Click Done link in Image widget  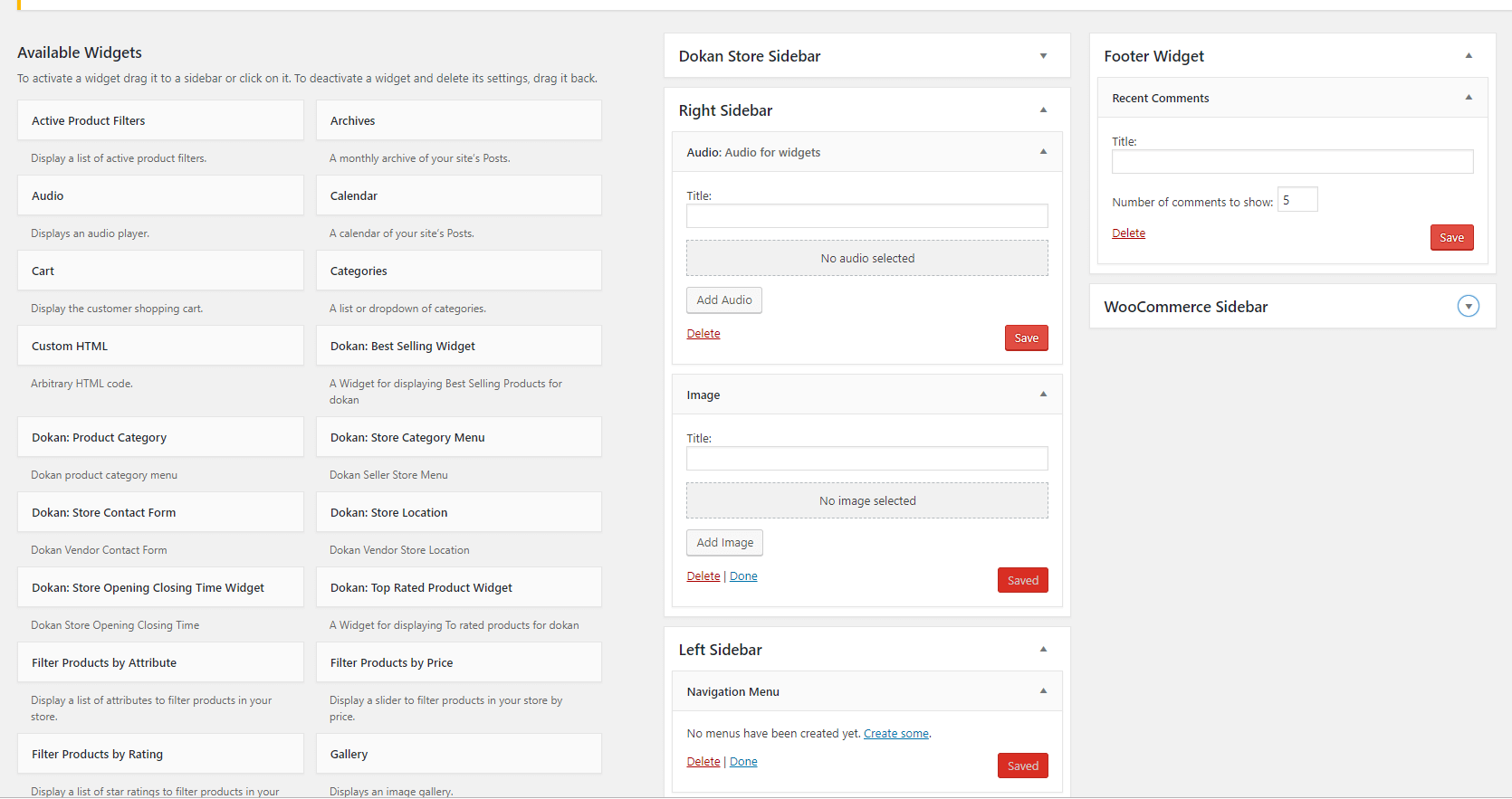743,576
